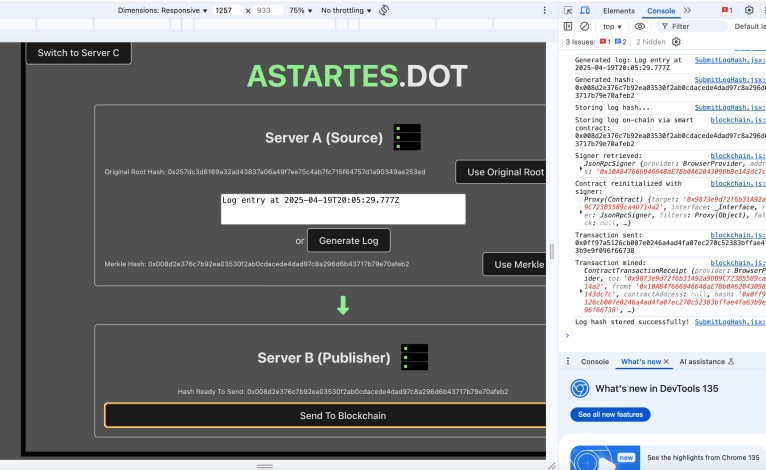Toggle the device toolbar icon
766x470 pixels.
[x=586, y=10]
